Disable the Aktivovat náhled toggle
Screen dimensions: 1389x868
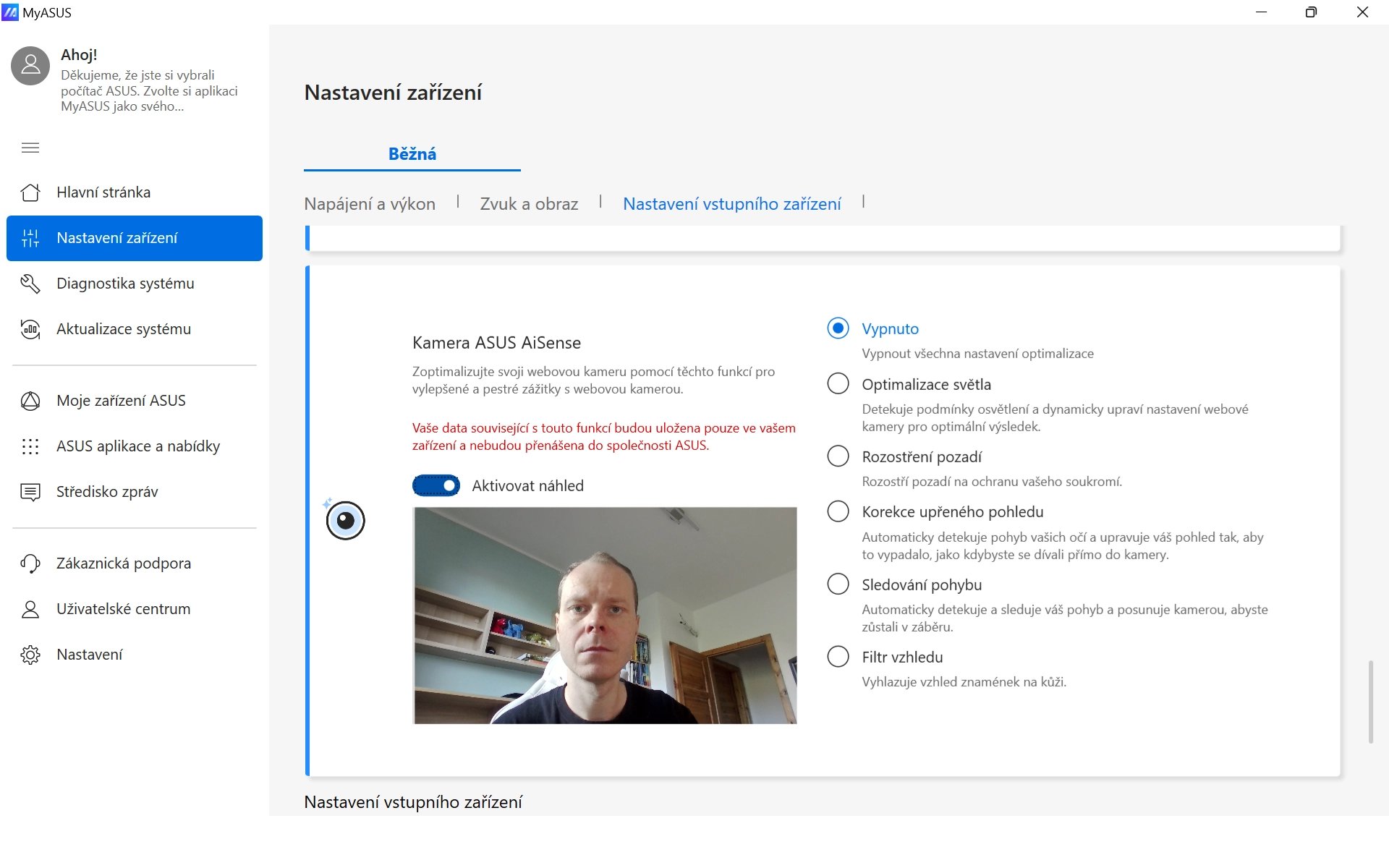[436, 485]
